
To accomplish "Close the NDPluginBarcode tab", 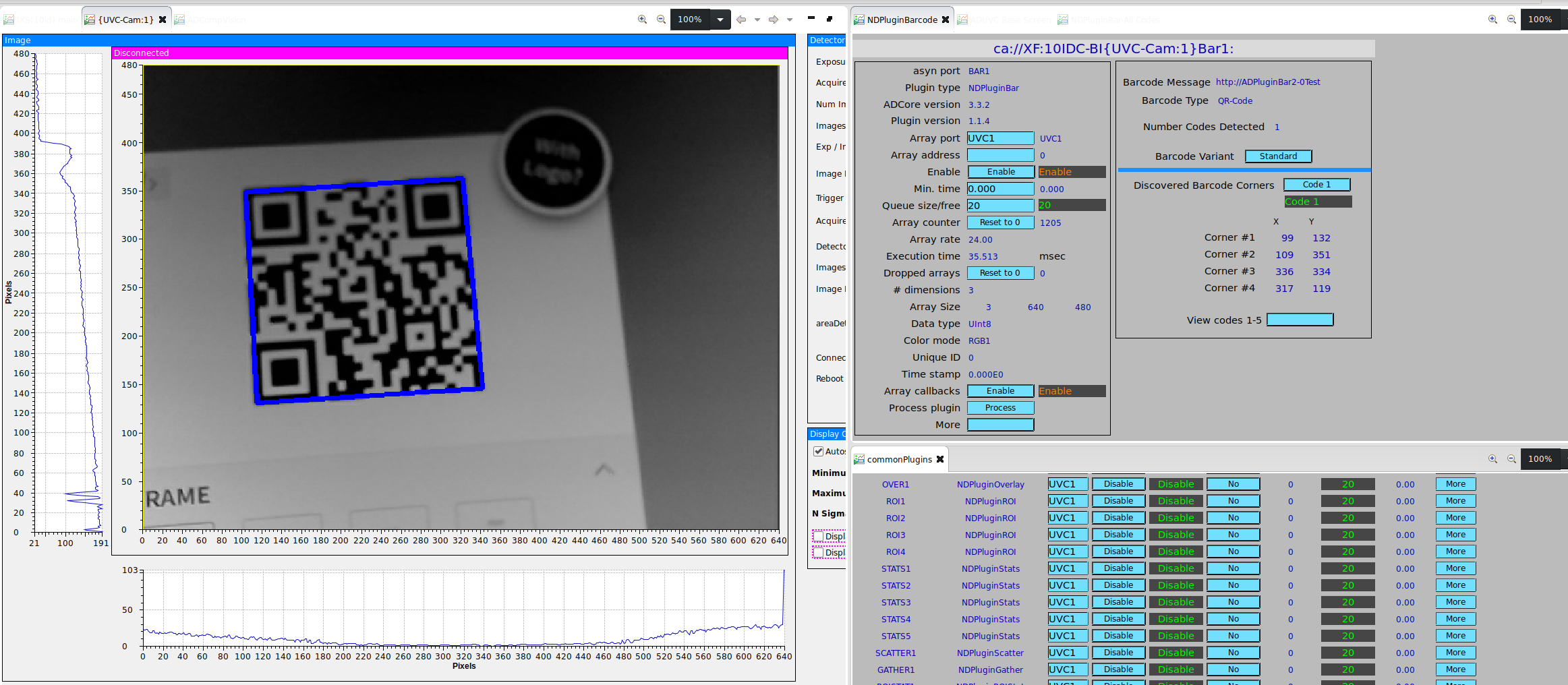I will click(x=946, y=20).
